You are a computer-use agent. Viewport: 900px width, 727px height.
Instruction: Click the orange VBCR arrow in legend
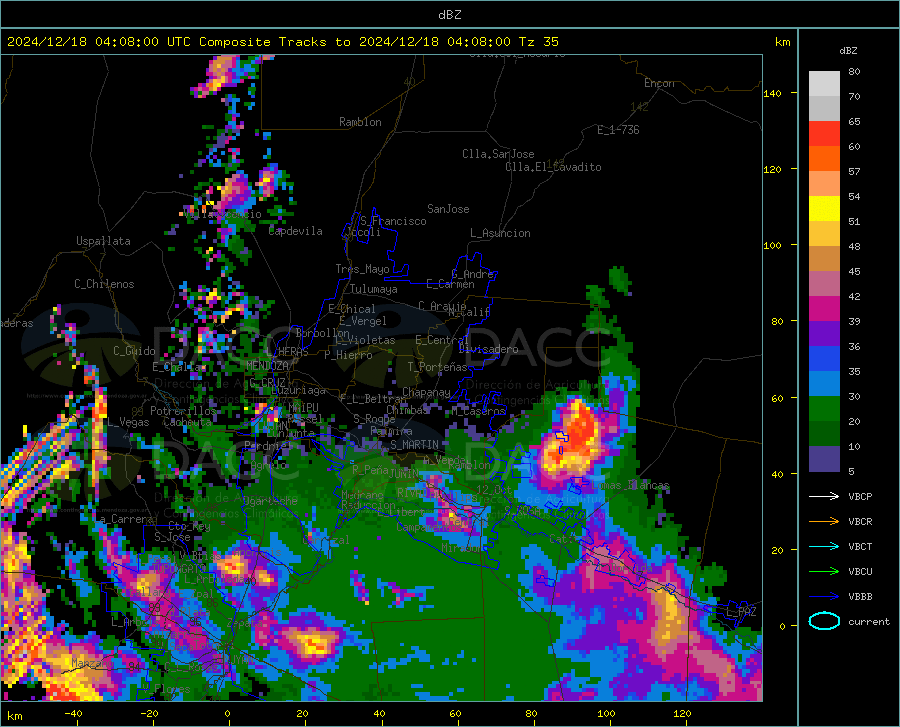[824, 521]
